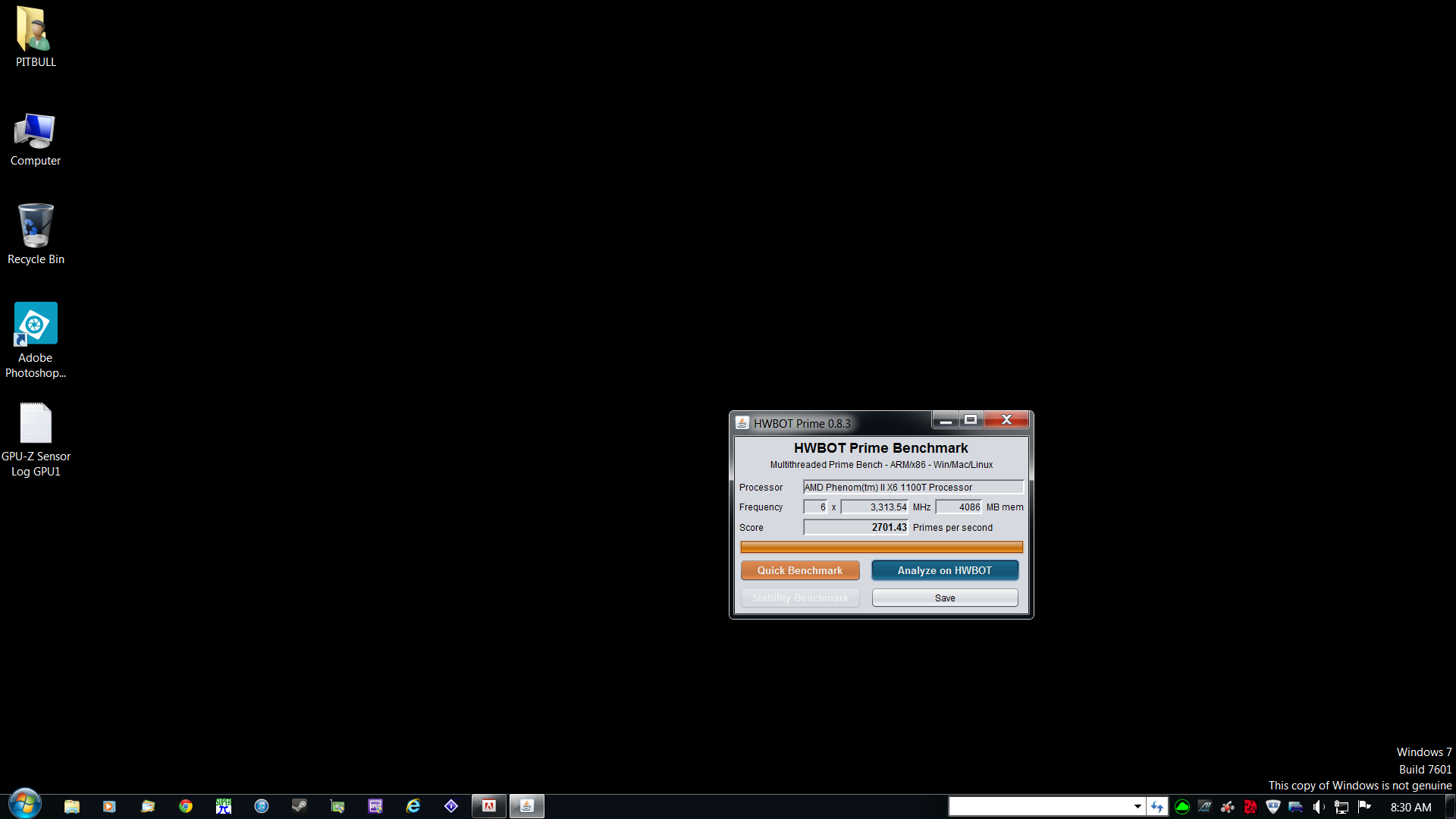Open the Windows Start menu orb
The height and width of the screenshot is (819, 1456).
(24, 805)
